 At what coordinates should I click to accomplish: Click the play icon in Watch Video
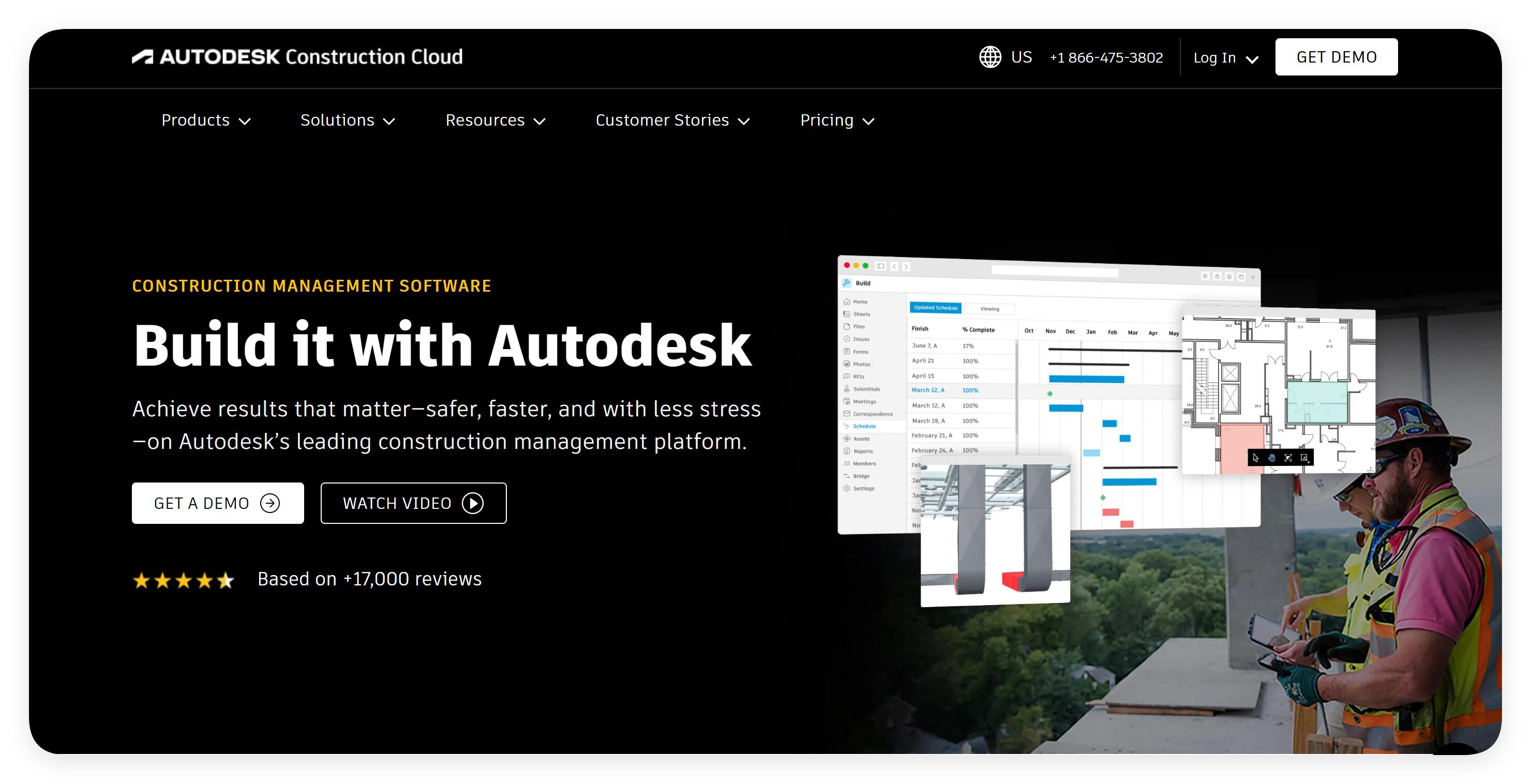click(473, 503)
